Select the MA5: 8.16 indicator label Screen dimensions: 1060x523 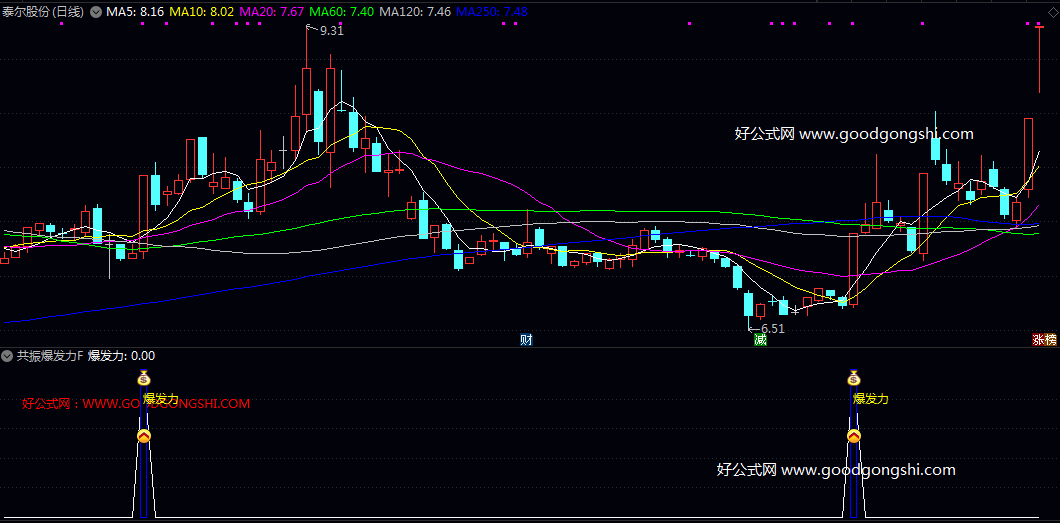tap(135, 12)
